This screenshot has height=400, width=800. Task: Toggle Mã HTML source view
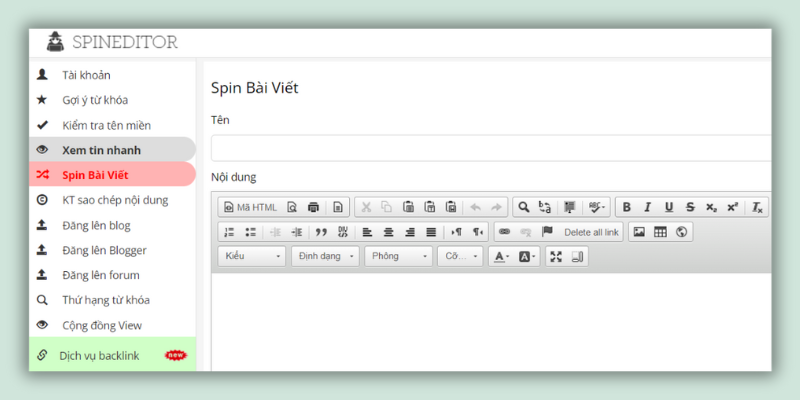pyautogui.click(x=251, y=207)
